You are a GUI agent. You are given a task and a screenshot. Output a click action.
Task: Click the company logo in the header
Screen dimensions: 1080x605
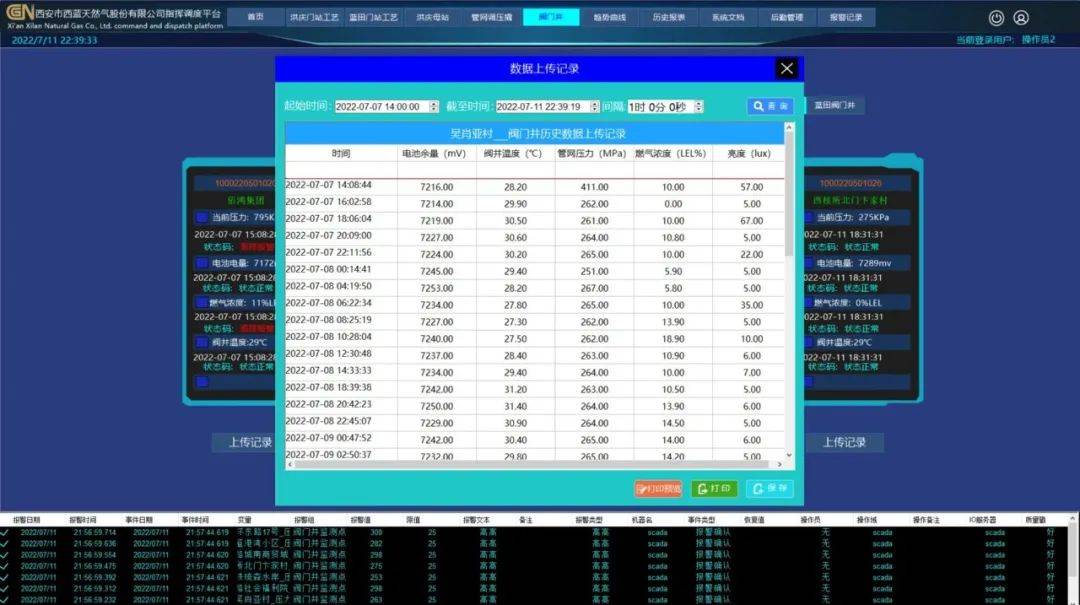click(x=21, y=13)
